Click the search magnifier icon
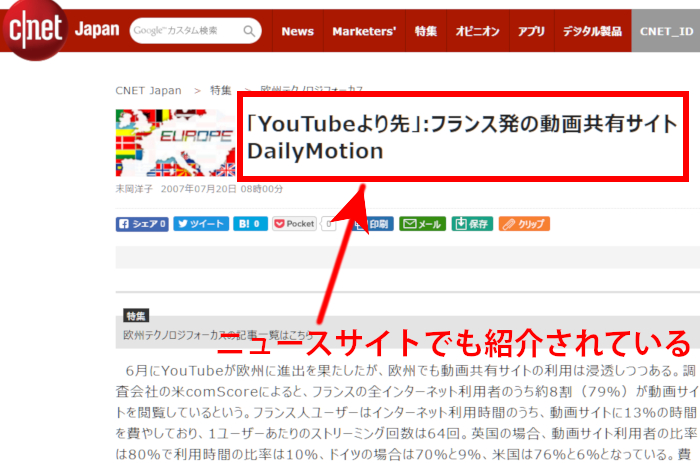700x463 pixels. coord(249,31)
